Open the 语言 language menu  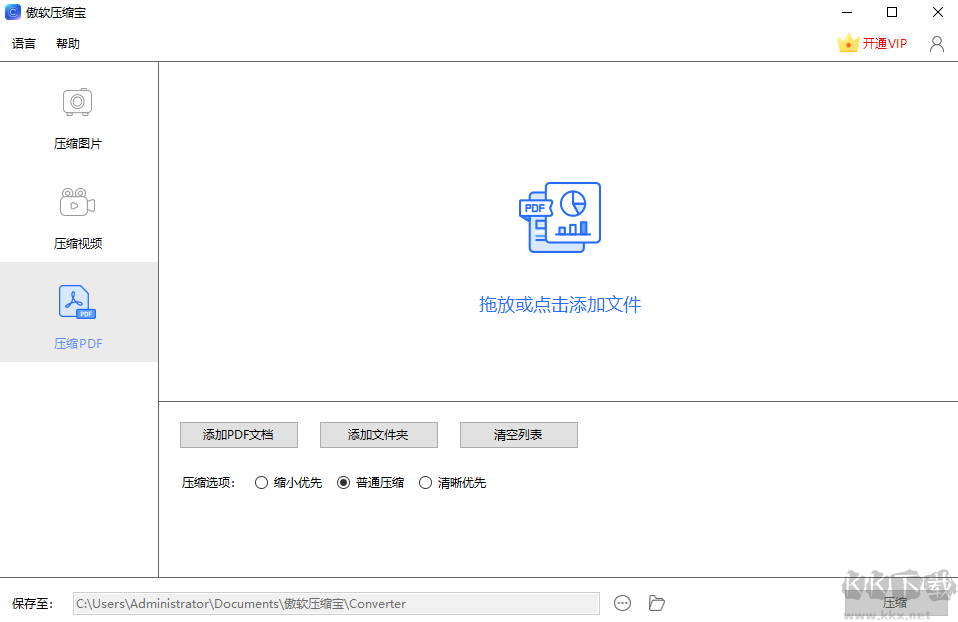pos(23,43)
